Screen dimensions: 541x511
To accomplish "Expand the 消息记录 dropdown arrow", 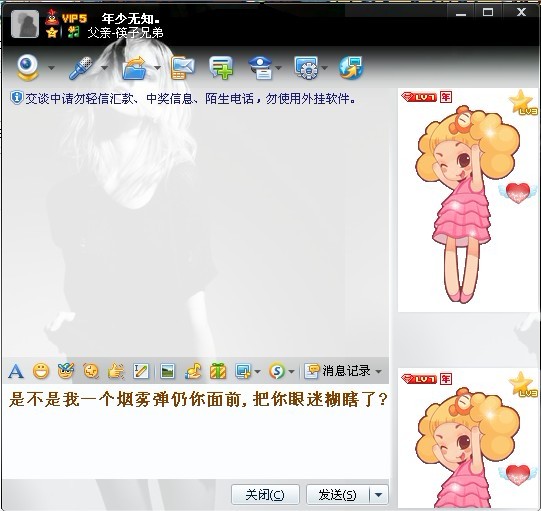I will tap(378, 372).
